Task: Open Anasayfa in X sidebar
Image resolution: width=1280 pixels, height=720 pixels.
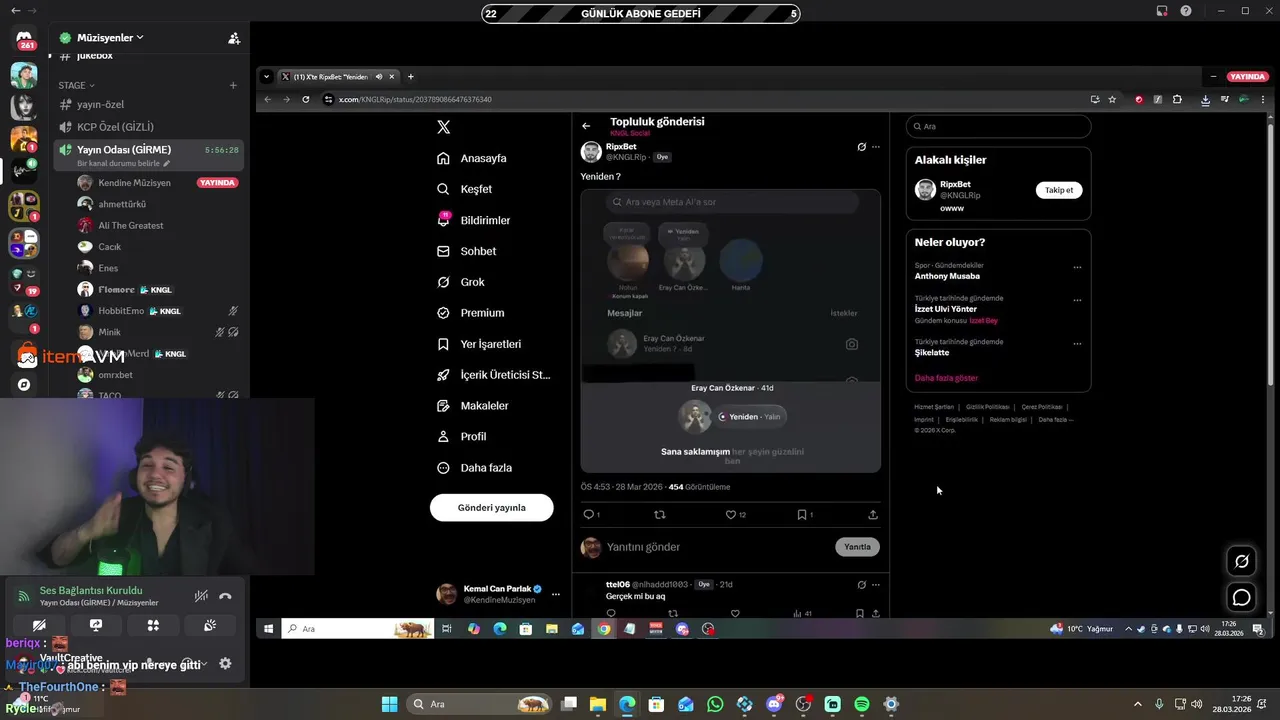Action: pos(472,158)
